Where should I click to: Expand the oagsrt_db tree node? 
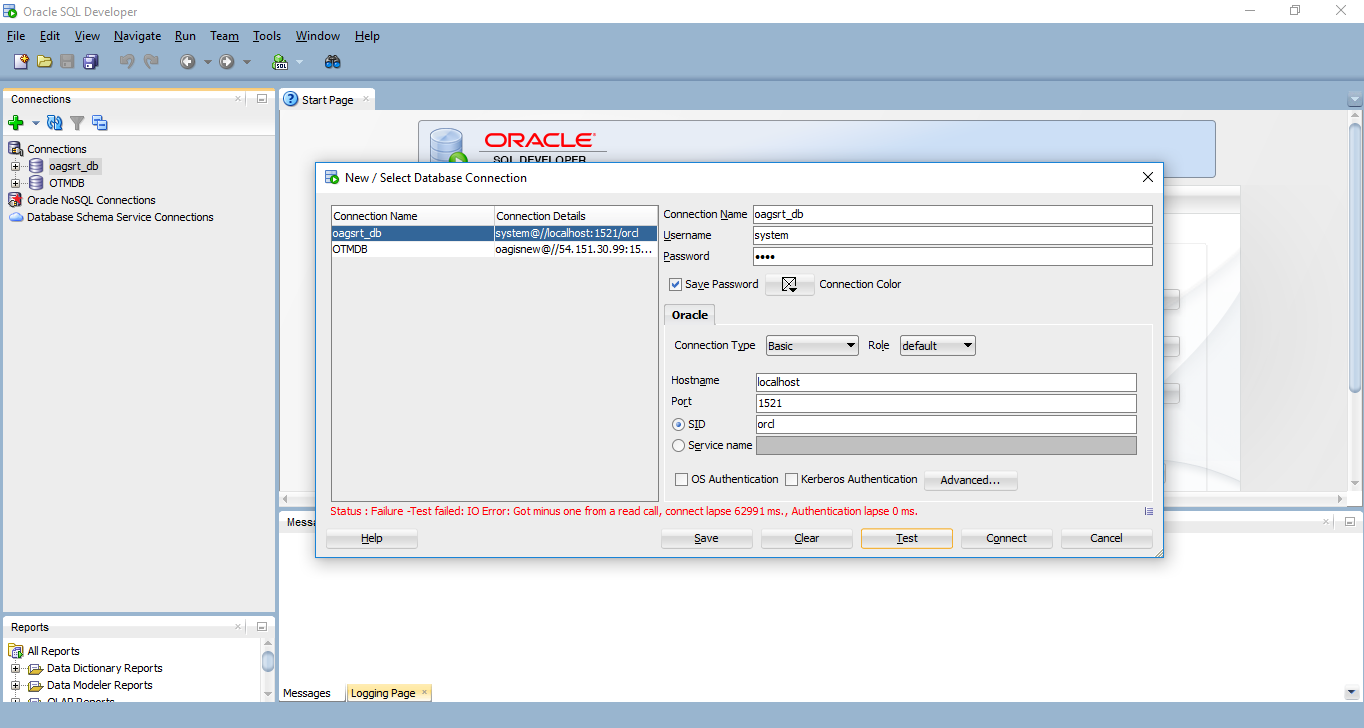[15, 166]
